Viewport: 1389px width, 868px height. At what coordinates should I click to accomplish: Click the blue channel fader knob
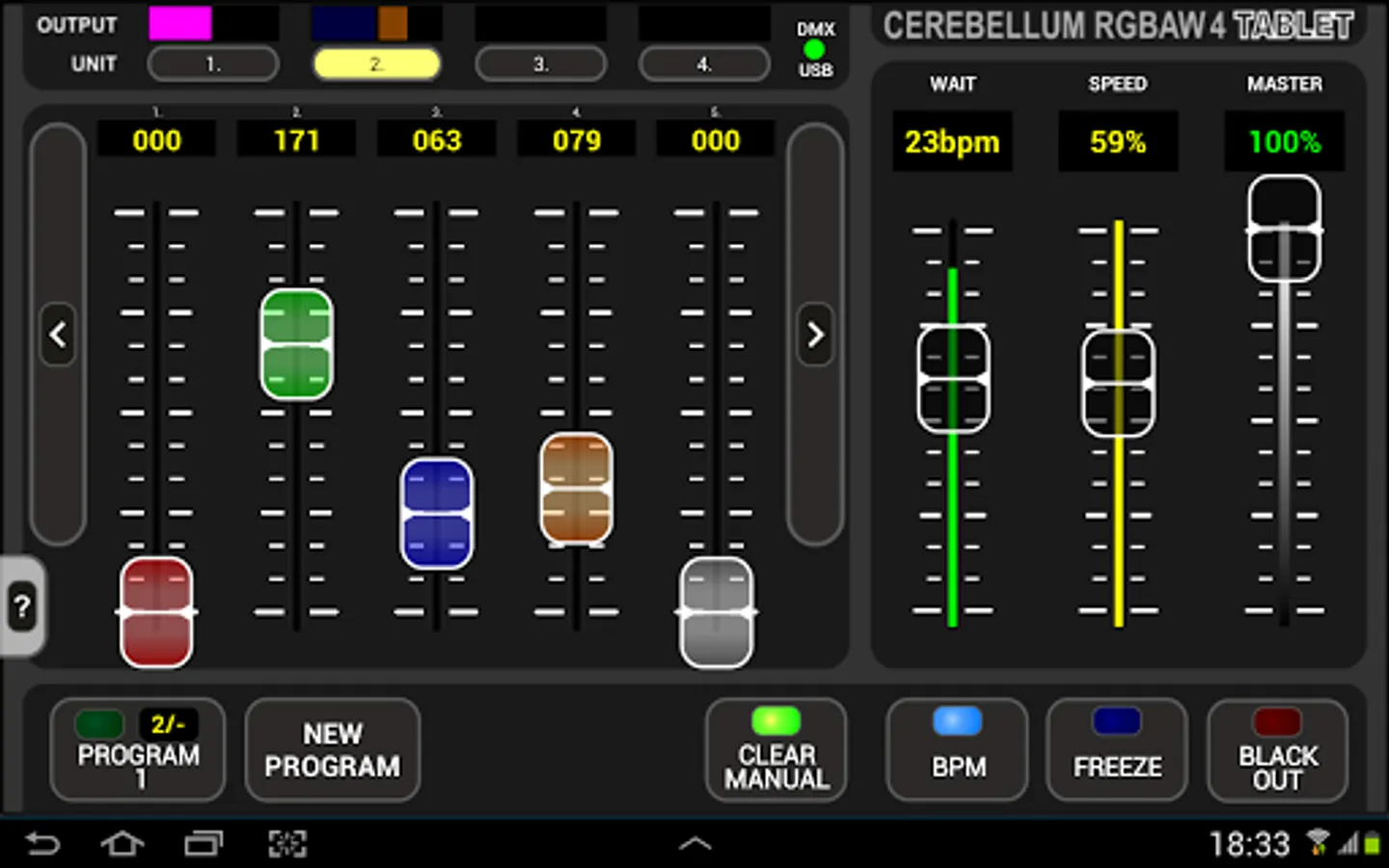437,513
